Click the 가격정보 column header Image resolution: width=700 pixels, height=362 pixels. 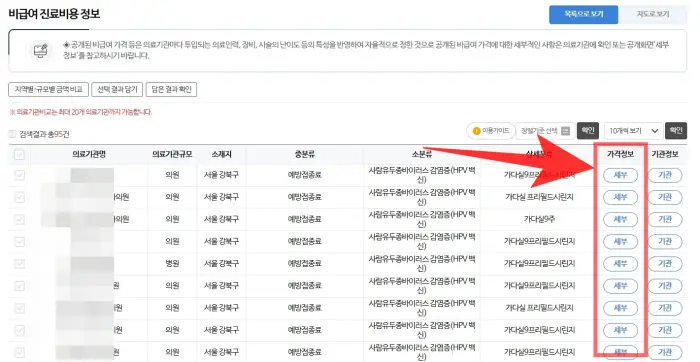pos(621,154)
